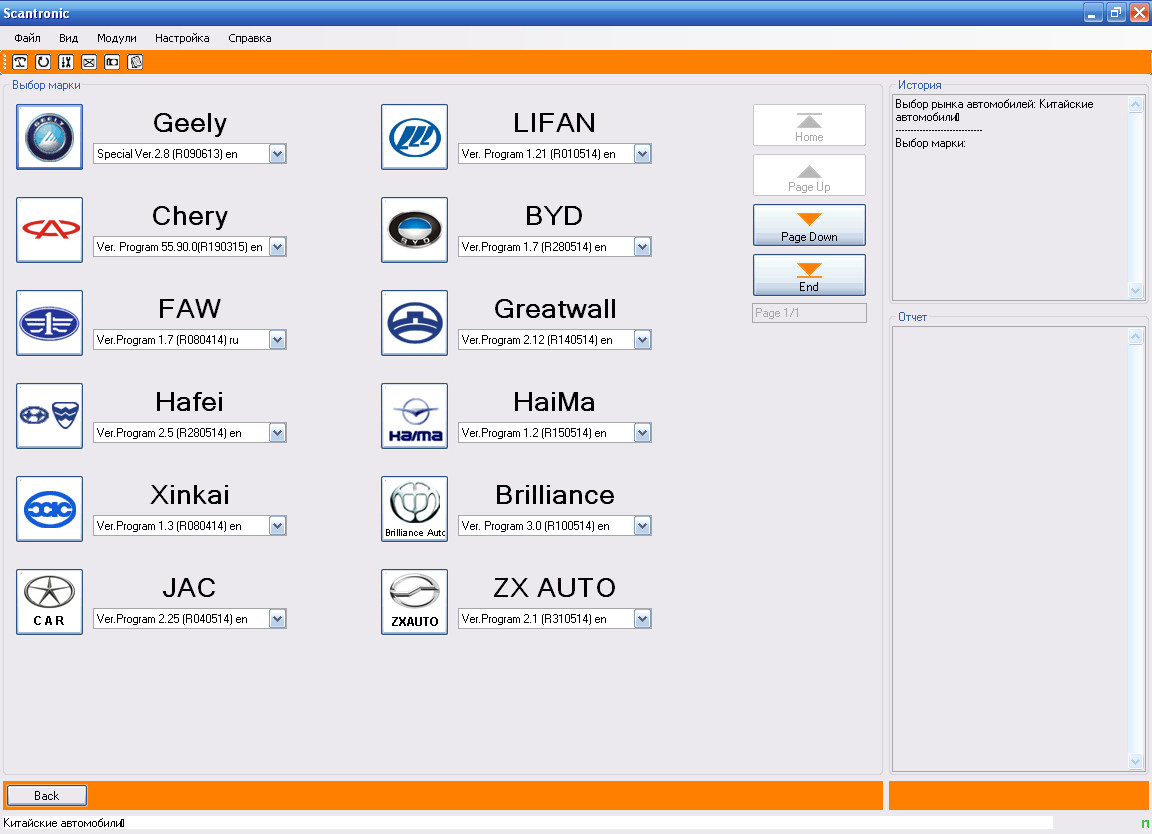Open the Файл menu
1152x834 pixels.
pos(27,38)
